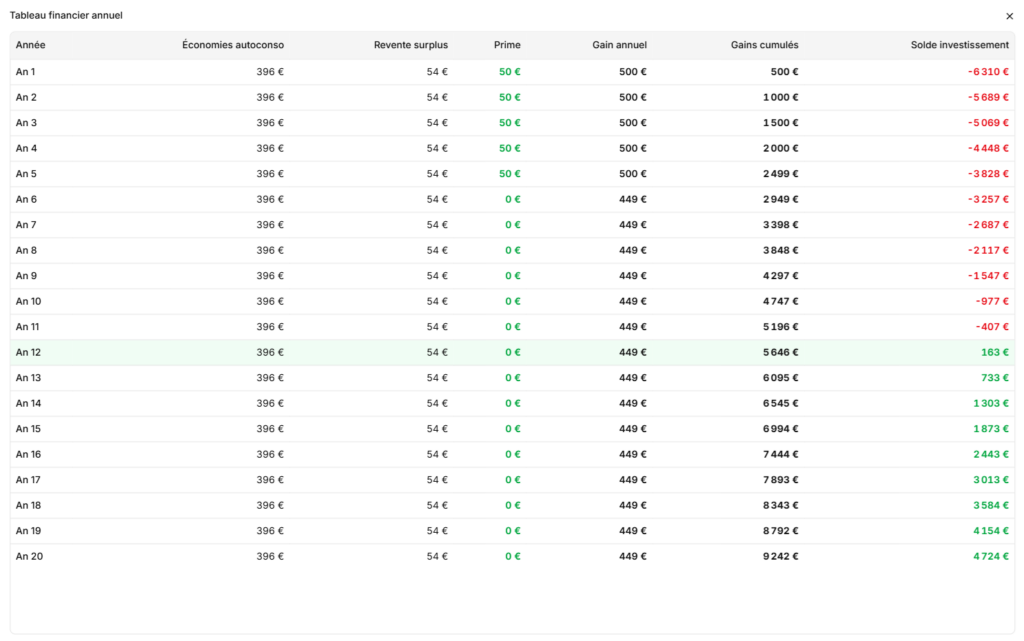Click the Économies autoconso column header
The image size is (1024, 641).
233,45
